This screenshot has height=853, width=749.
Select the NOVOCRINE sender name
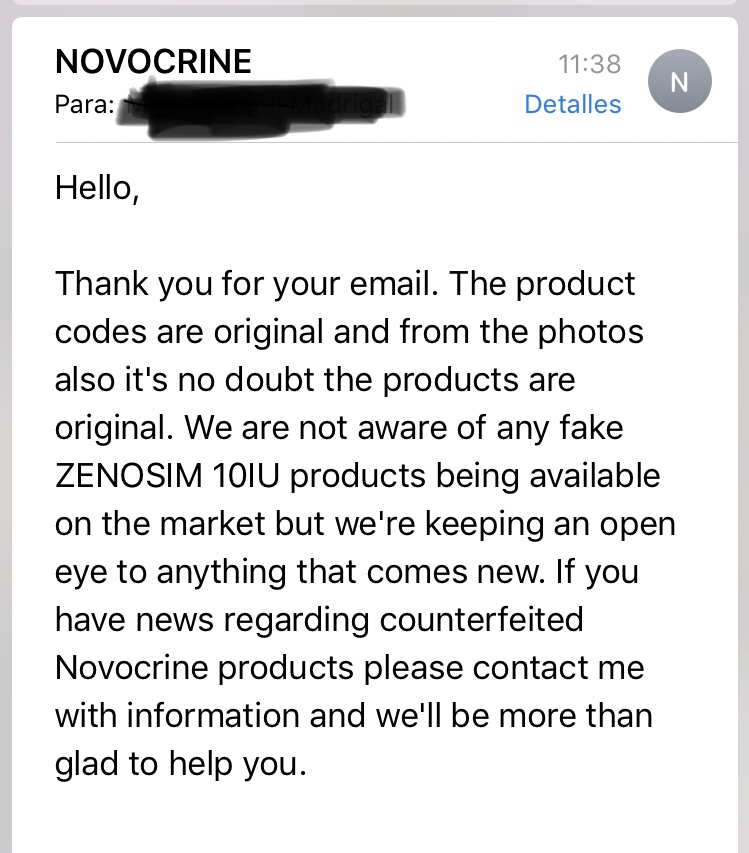tap(153, 61)
